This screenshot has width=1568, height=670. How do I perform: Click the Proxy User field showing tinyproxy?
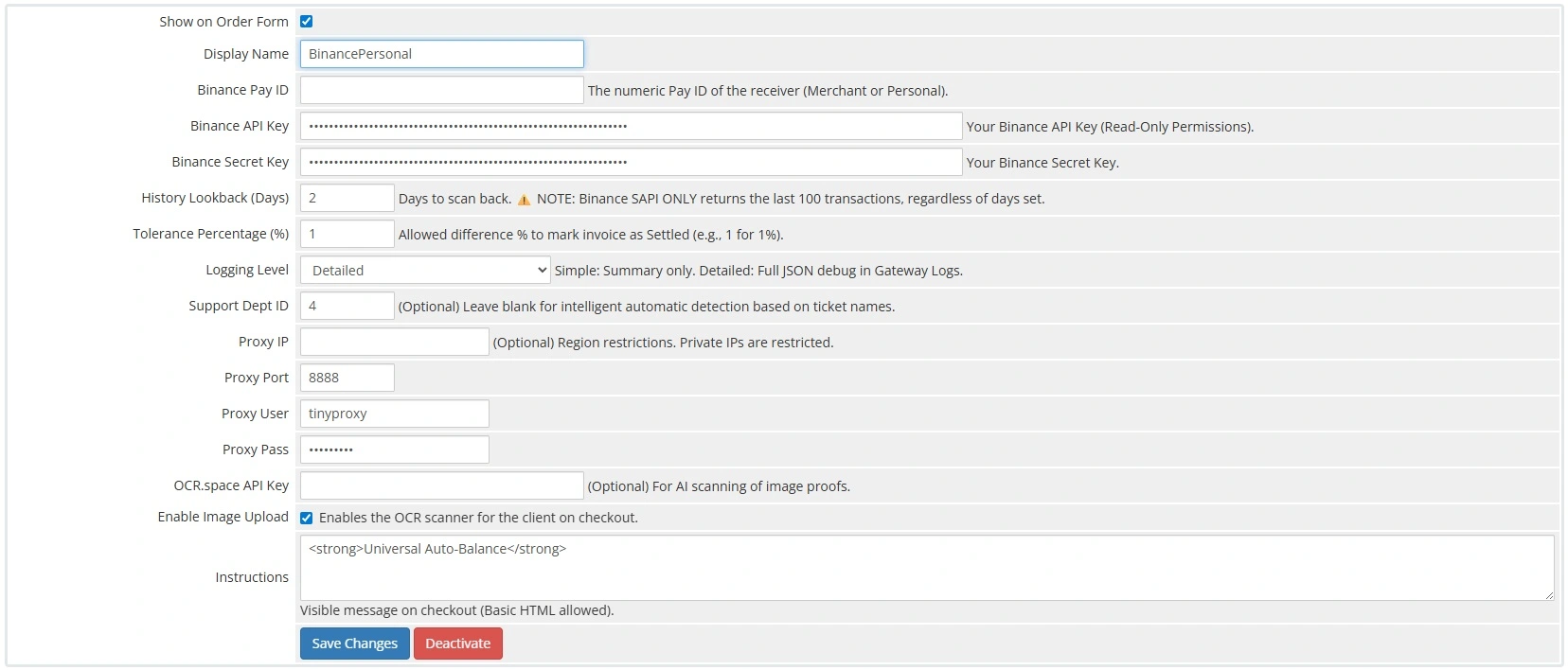(x=393, y=414)
